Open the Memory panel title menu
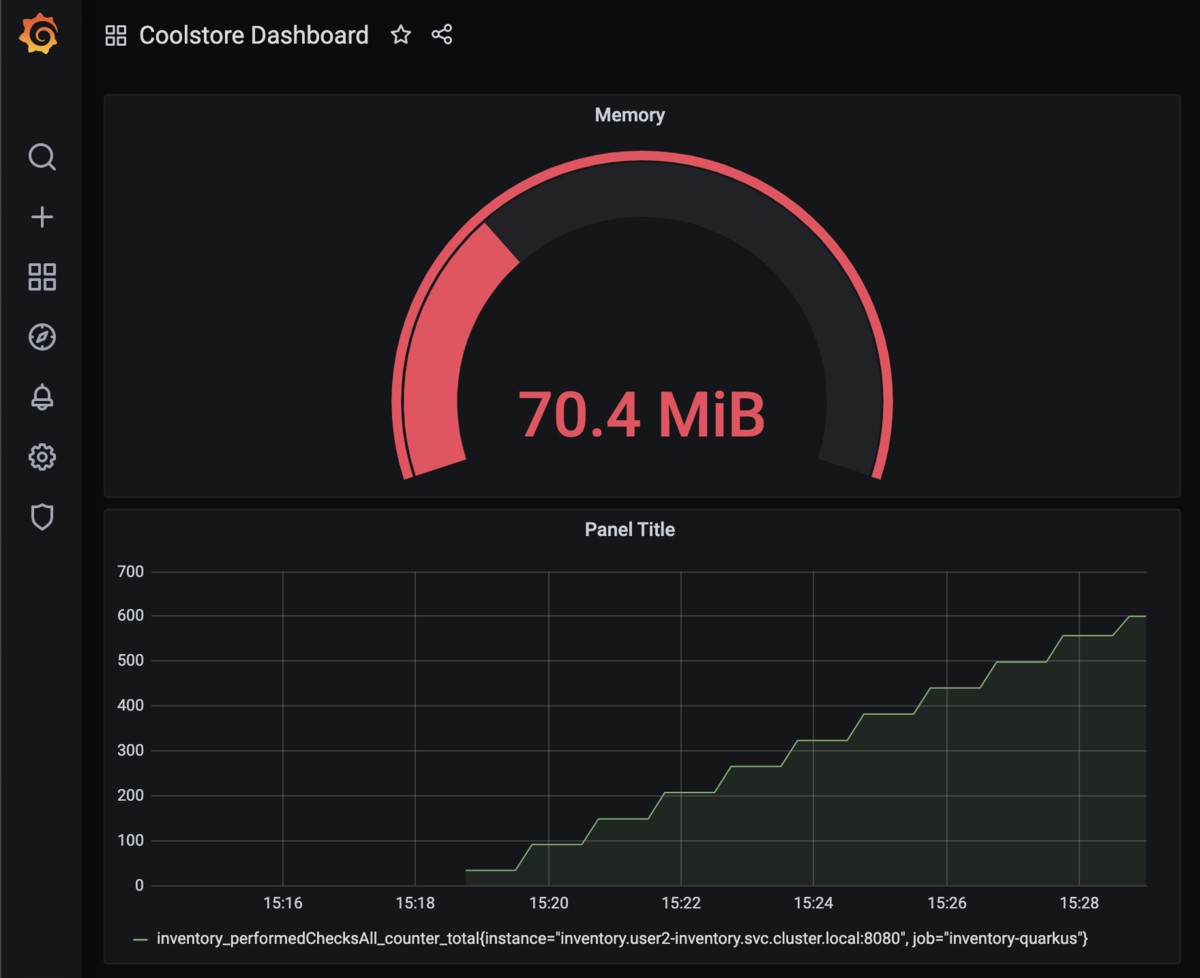The width and height of the screenshot is (1200, 978). click(630, 115)
